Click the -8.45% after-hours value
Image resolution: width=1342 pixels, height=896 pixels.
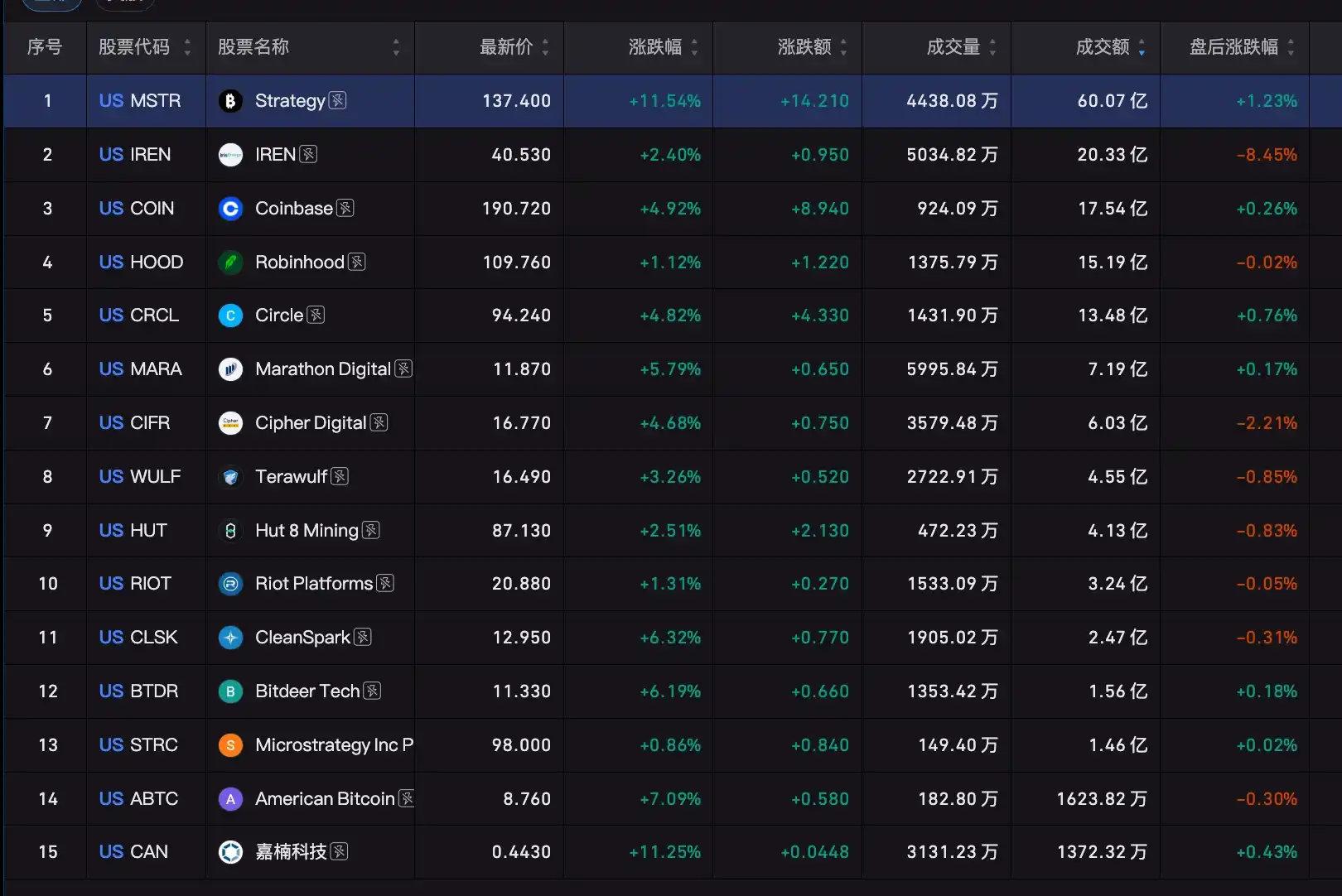[1267, 155]
